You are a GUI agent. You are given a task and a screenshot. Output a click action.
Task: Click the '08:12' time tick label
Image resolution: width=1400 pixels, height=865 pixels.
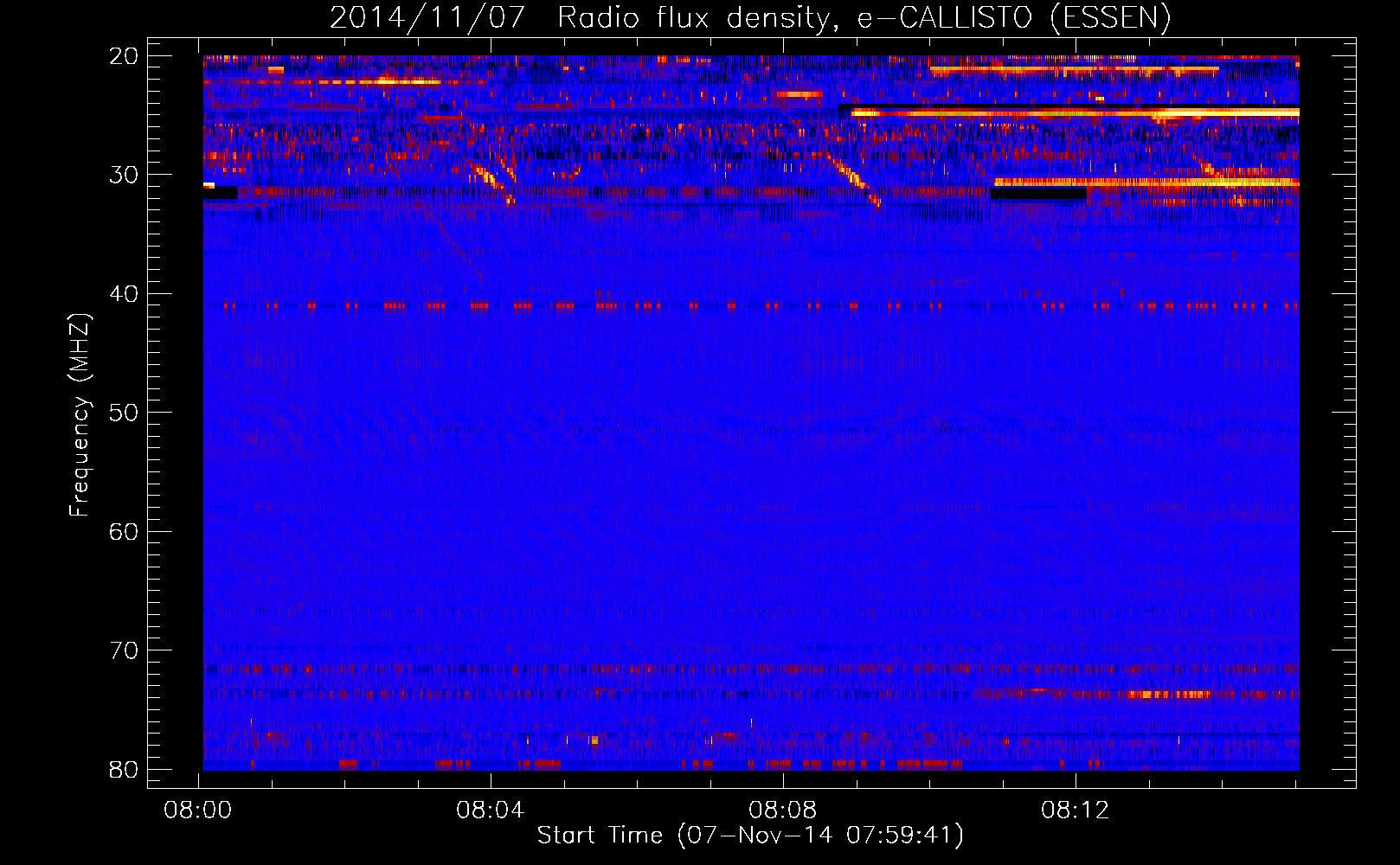(x=1076, y=811)
